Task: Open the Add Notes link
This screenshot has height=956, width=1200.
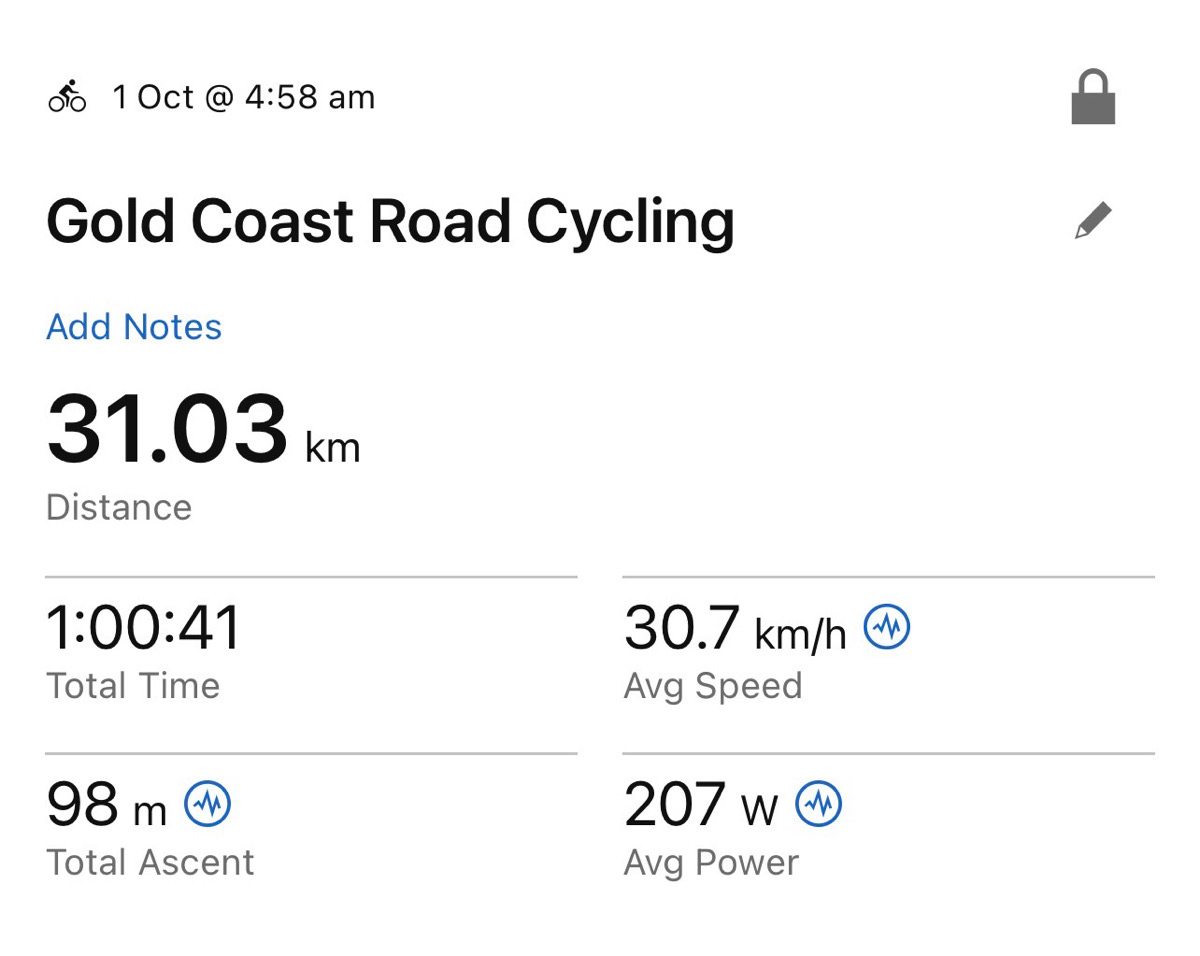Action: pyautogui.click(x=134, y=327)
